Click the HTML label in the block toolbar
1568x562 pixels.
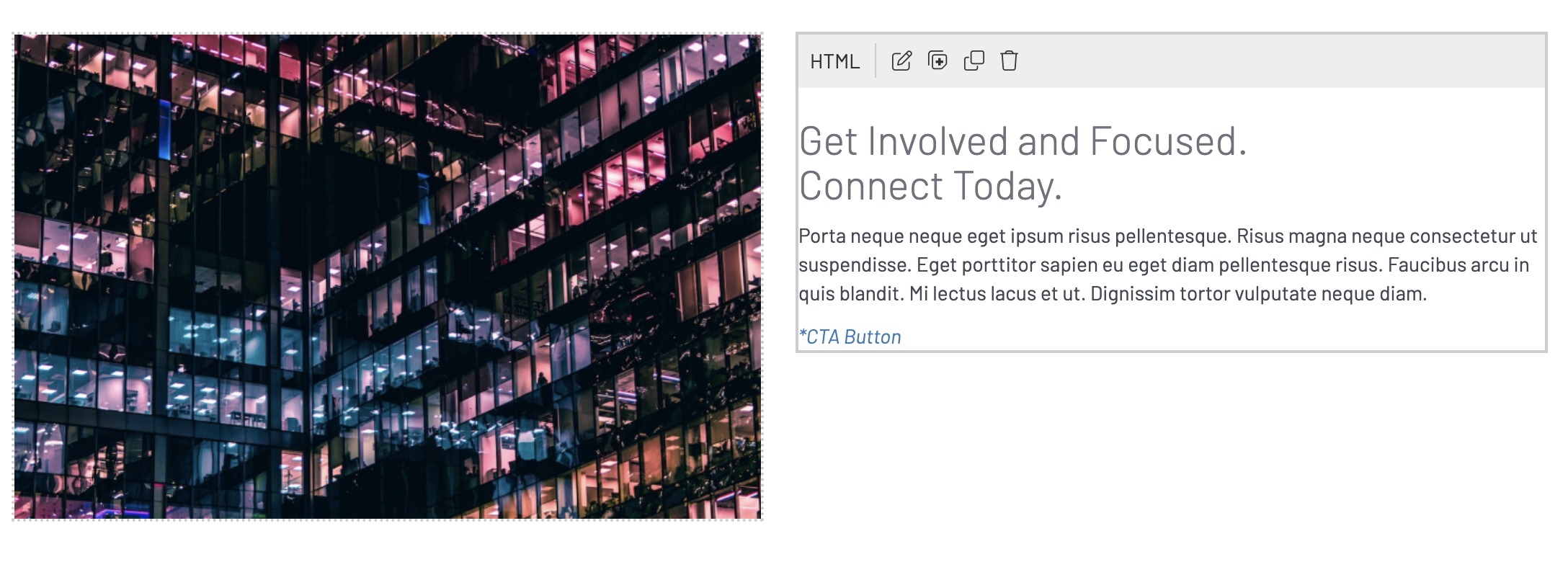tap(835, 62)
